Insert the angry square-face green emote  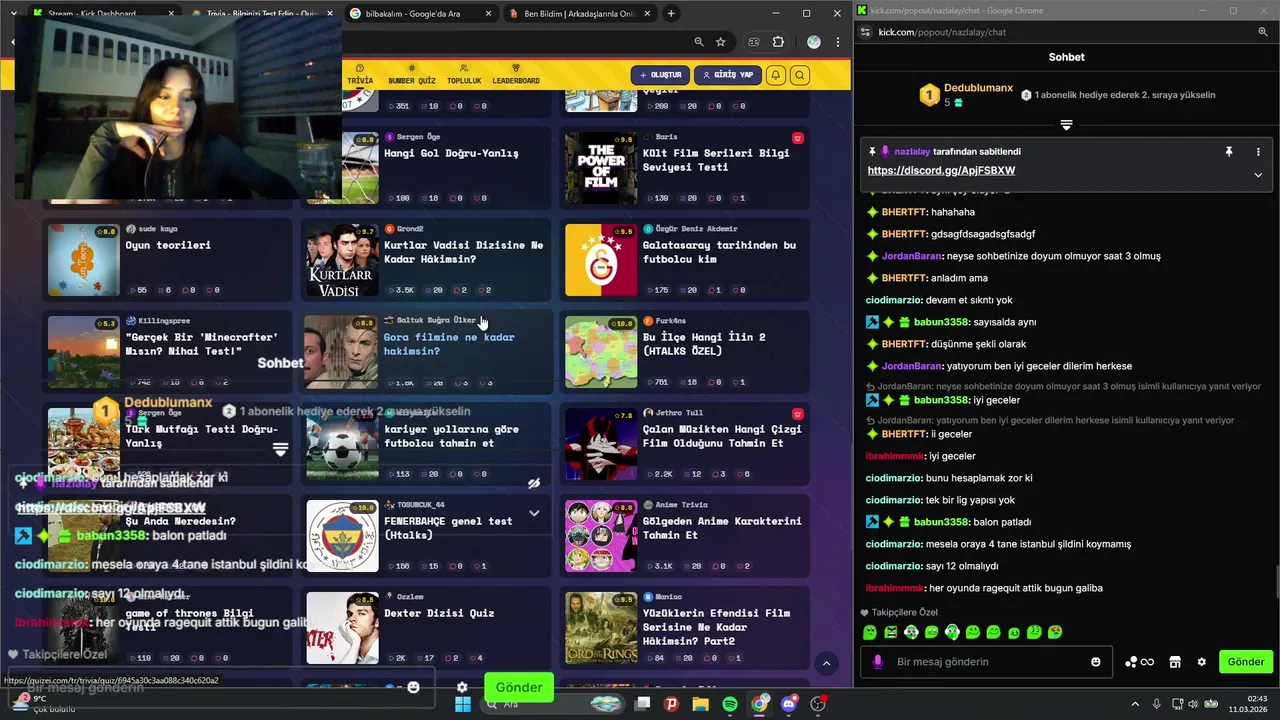[891, 632]
